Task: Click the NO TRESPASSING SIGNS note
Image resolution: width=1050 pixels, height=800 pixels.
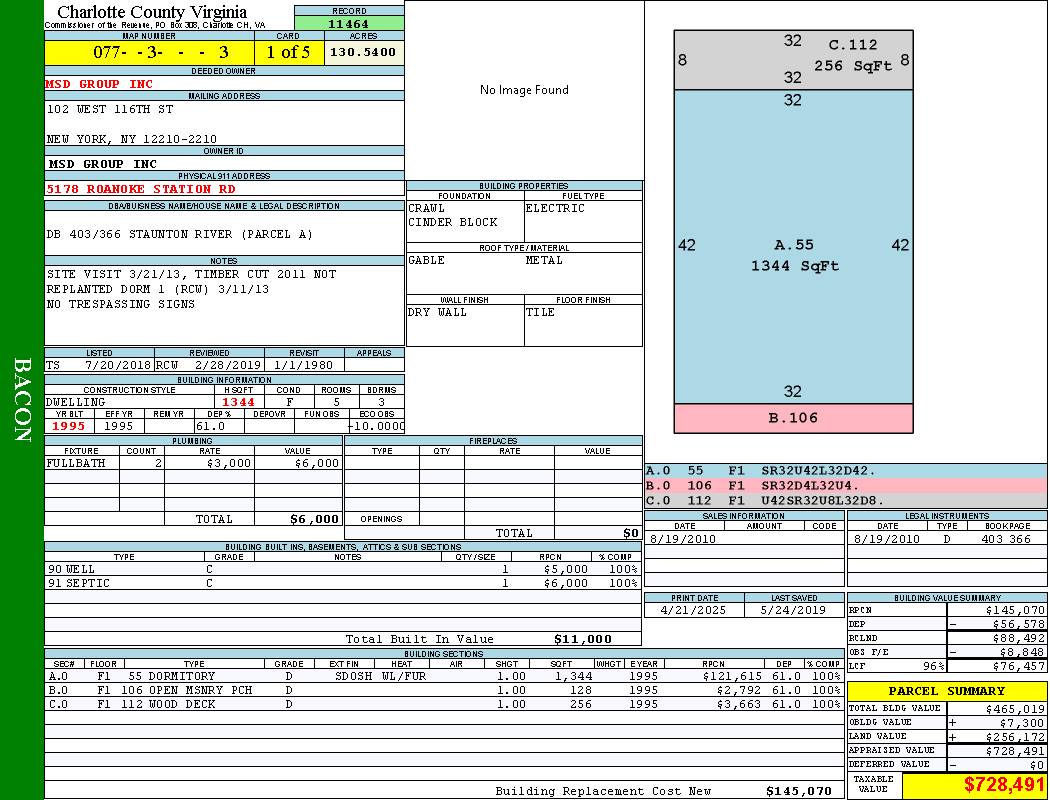Action: pos(121,304)
